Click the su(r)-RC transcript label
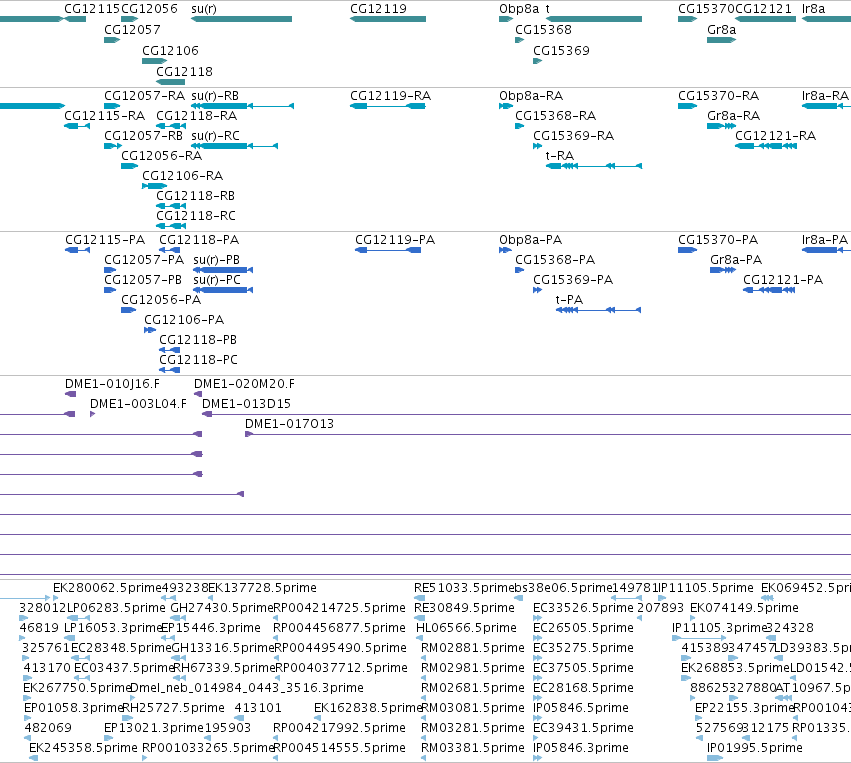The width and height of the screenshot is (851, 763). click(x=215, y=136)
